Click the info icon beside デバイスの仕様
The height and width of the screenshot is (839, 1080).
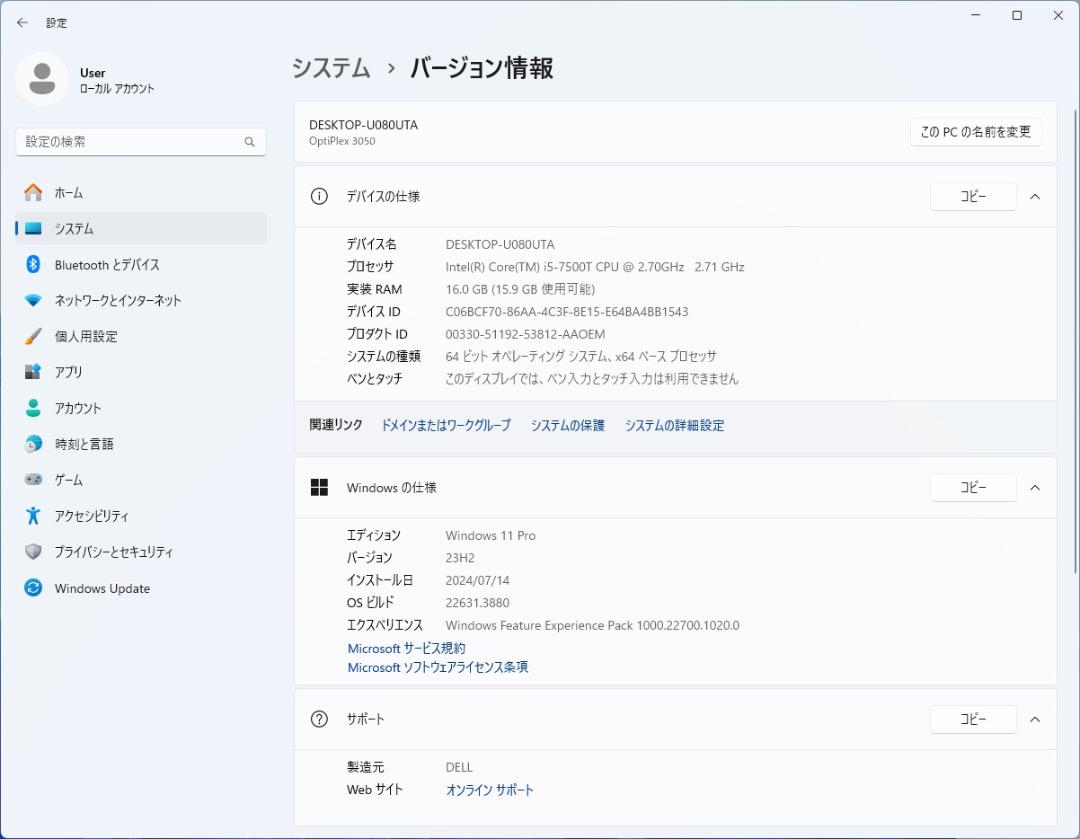[319, 196]
